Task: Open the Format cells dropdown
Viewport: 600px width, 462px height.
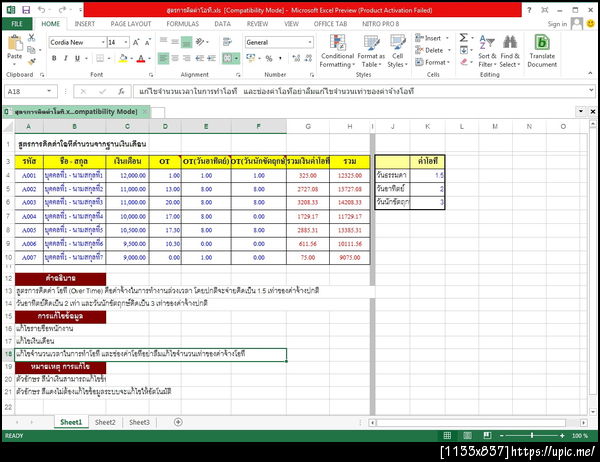Action: pos(448,62)
